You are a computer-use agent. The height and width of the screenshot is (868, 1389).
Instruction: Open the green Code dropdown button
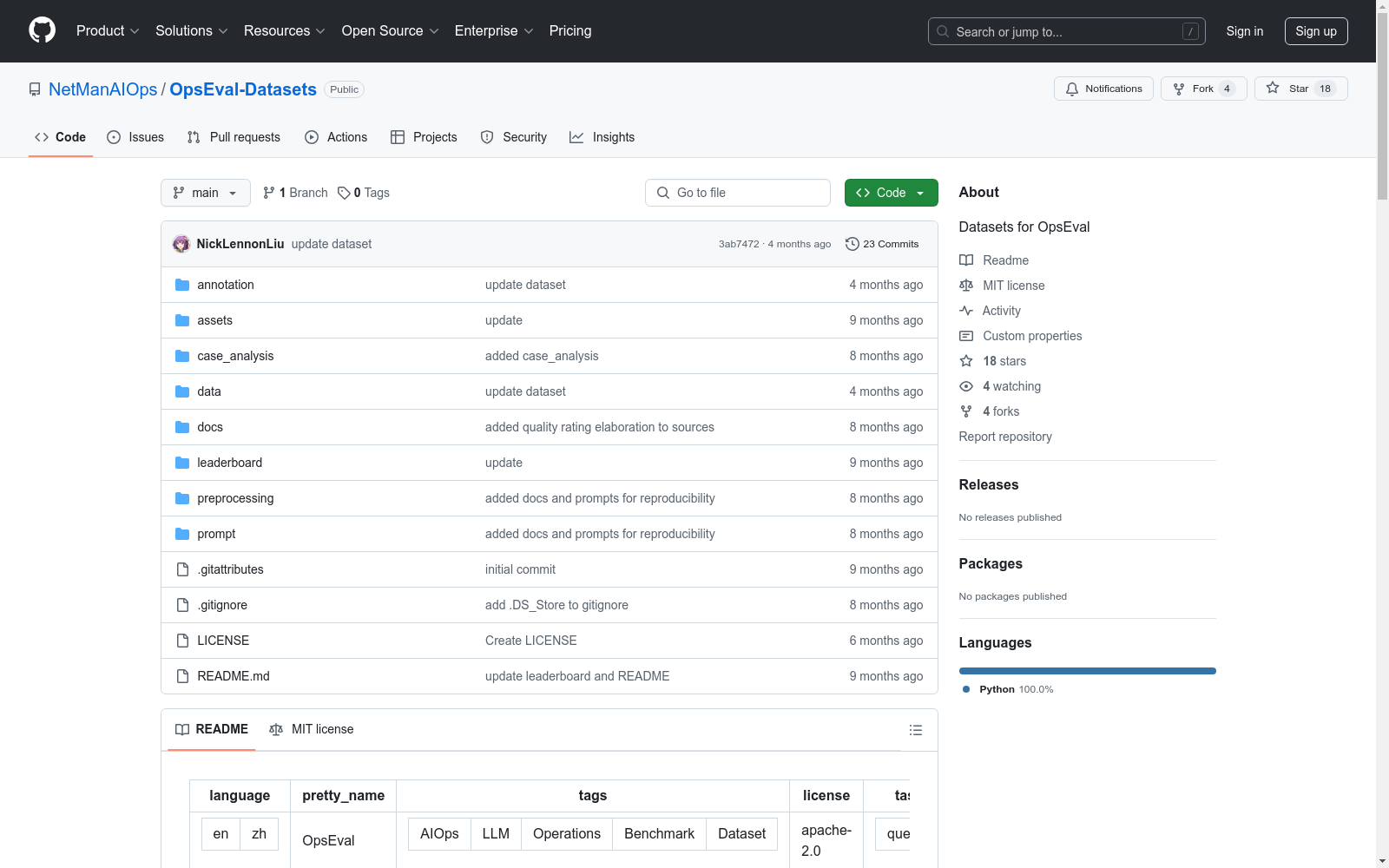[891, 193]
